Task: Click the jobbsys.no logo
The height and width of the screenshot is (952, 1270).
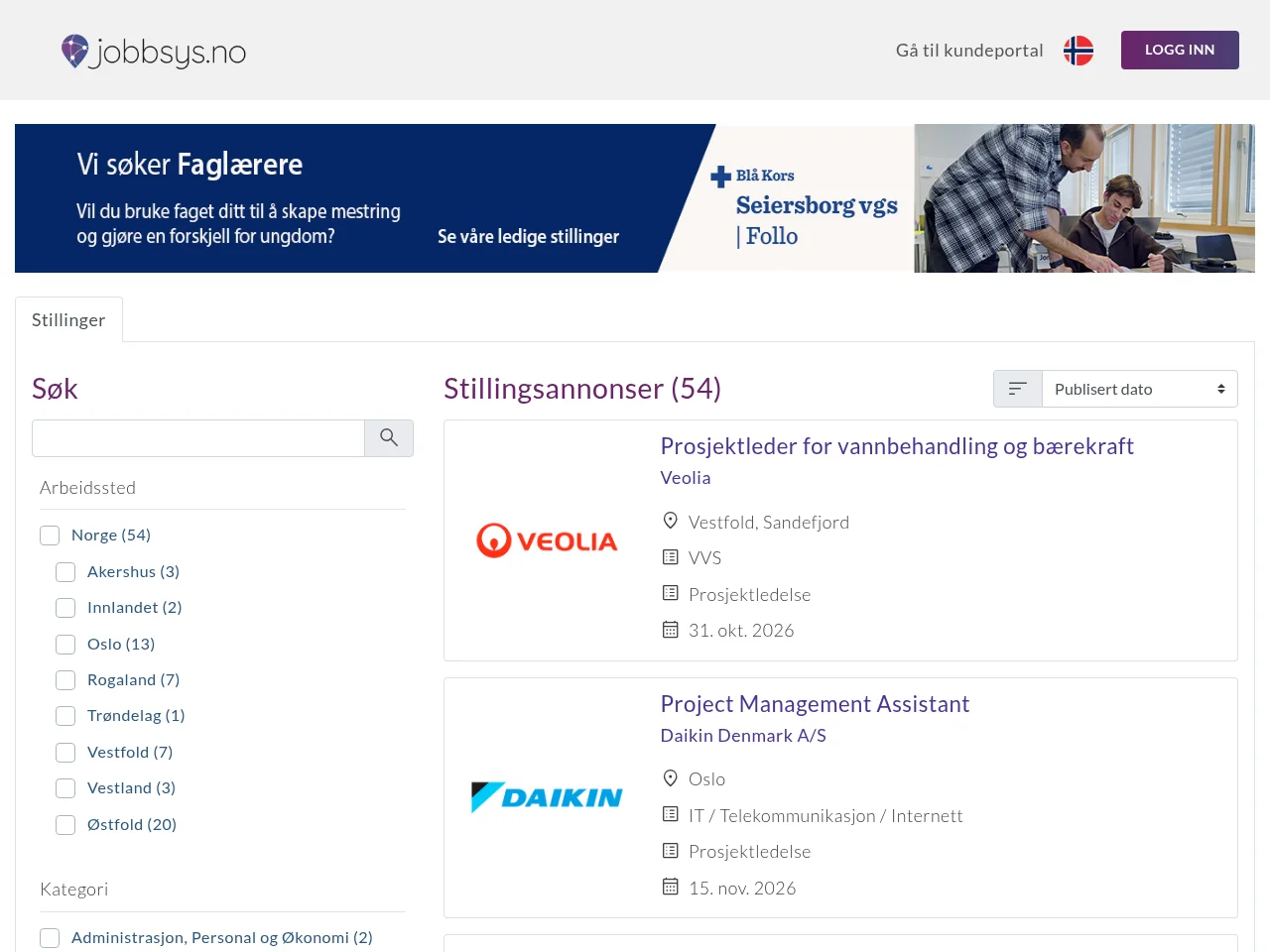Action: pos(154,51)
